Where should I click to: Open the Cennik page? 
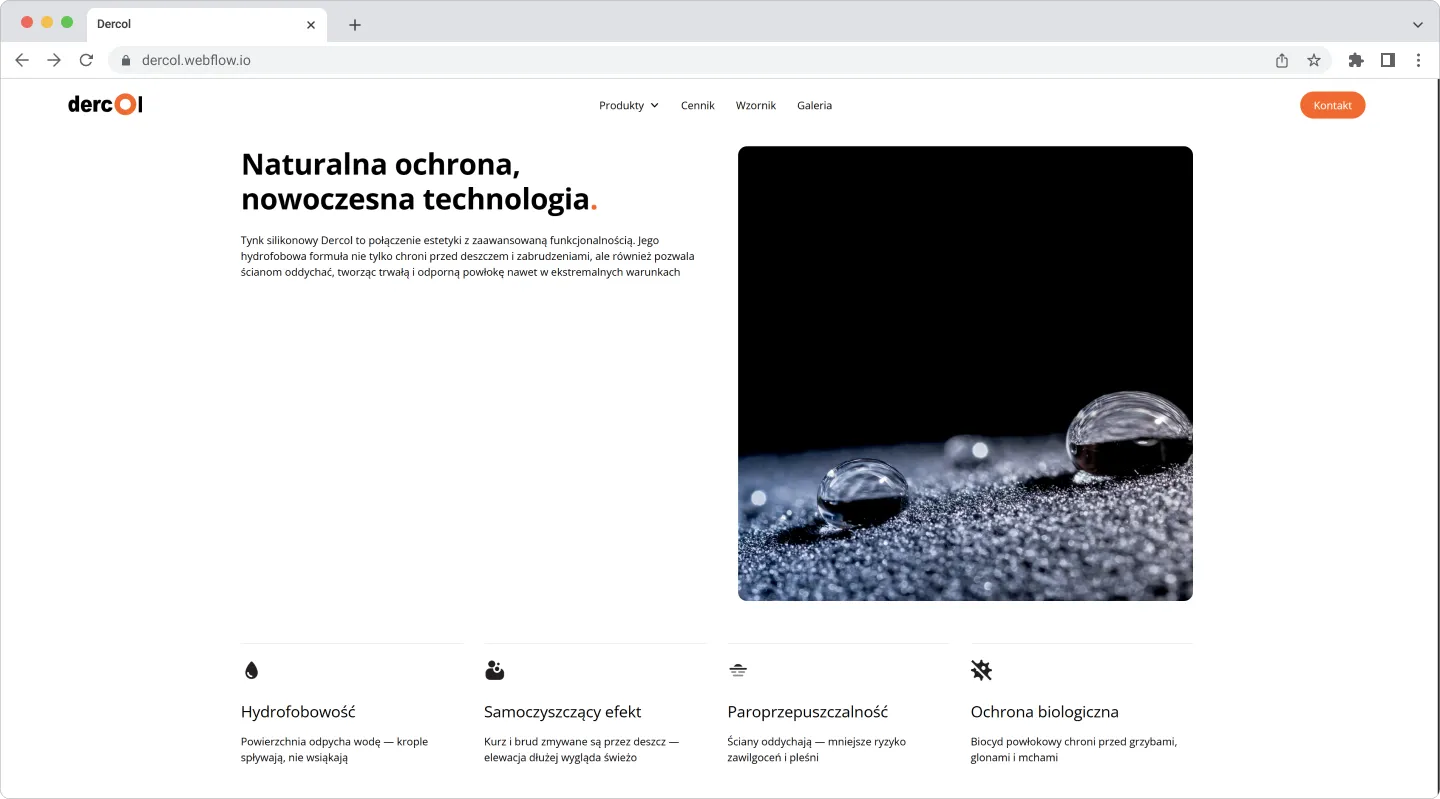(x=698, y=105)
